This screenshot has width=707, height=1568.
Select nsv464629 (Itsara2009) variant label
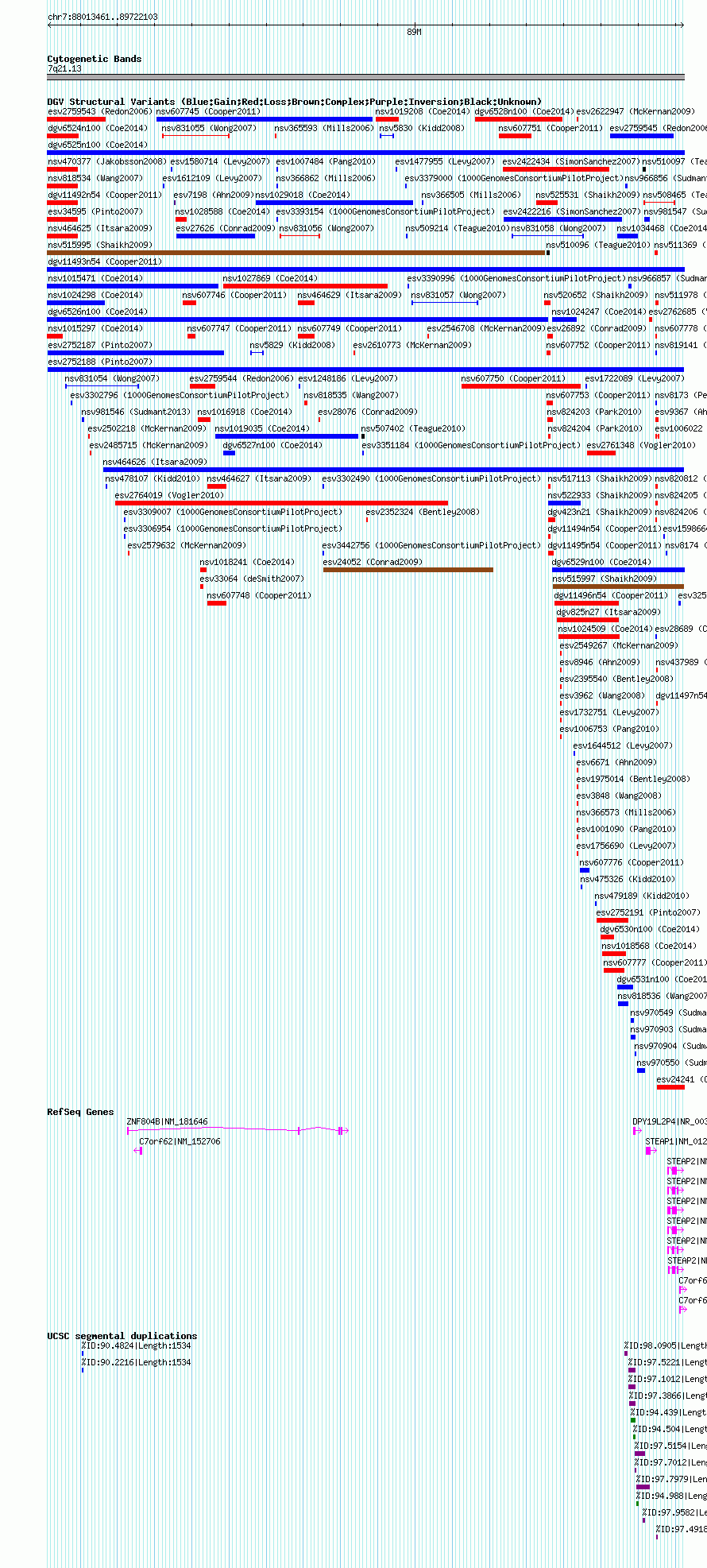pos(350,295)
